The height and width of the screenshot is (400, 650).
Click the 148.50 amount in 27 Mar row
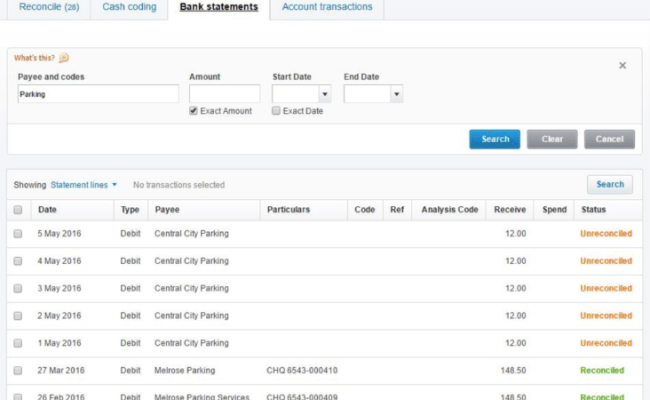(x=513, y=371)
